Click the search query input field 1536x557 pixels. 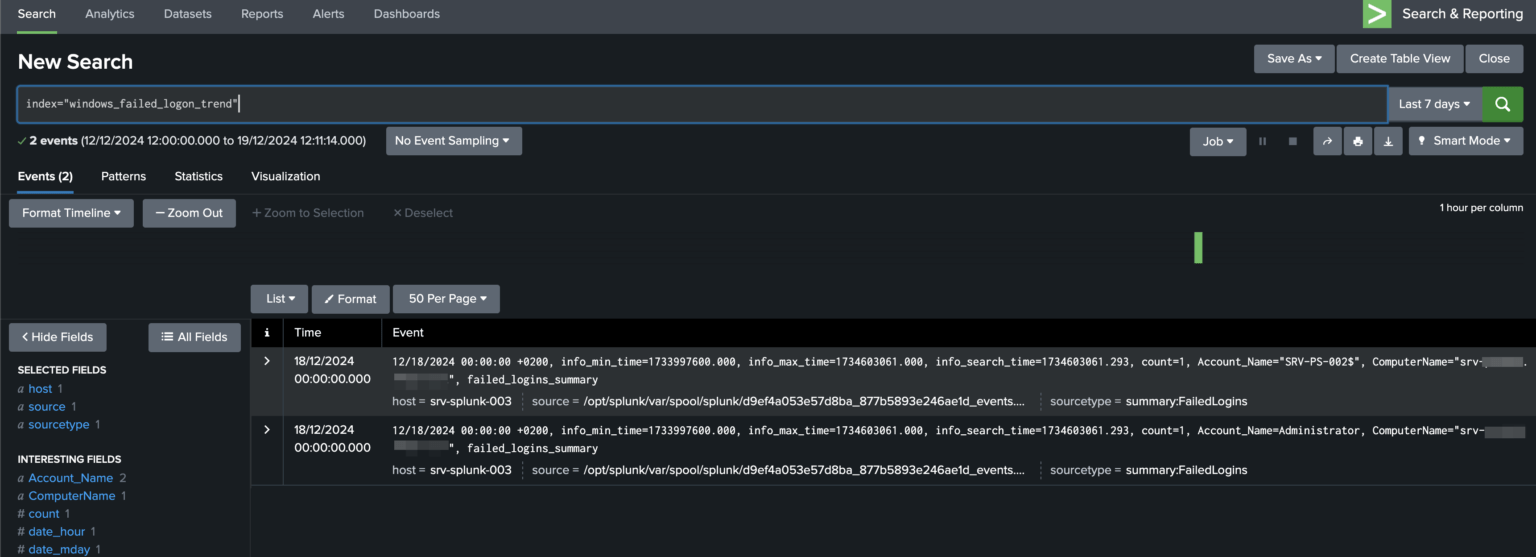(x=700, y=104)
